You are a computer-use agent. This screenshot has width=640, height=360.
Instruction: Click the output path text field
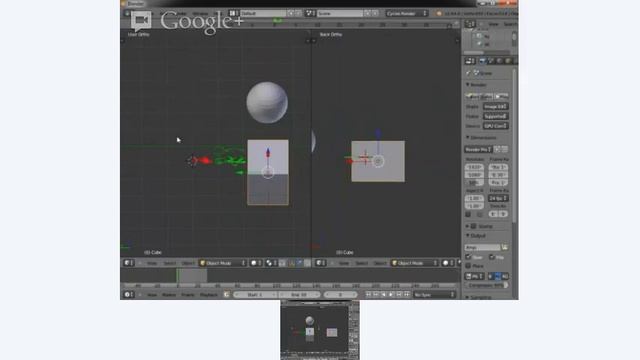[x=482, y=247]
